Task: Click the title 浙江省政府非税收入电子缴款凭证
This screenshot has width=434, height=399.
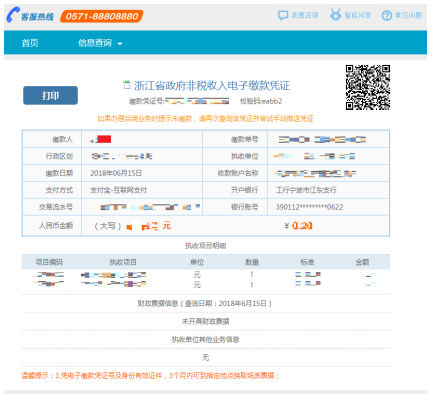Action: [212, 86]
